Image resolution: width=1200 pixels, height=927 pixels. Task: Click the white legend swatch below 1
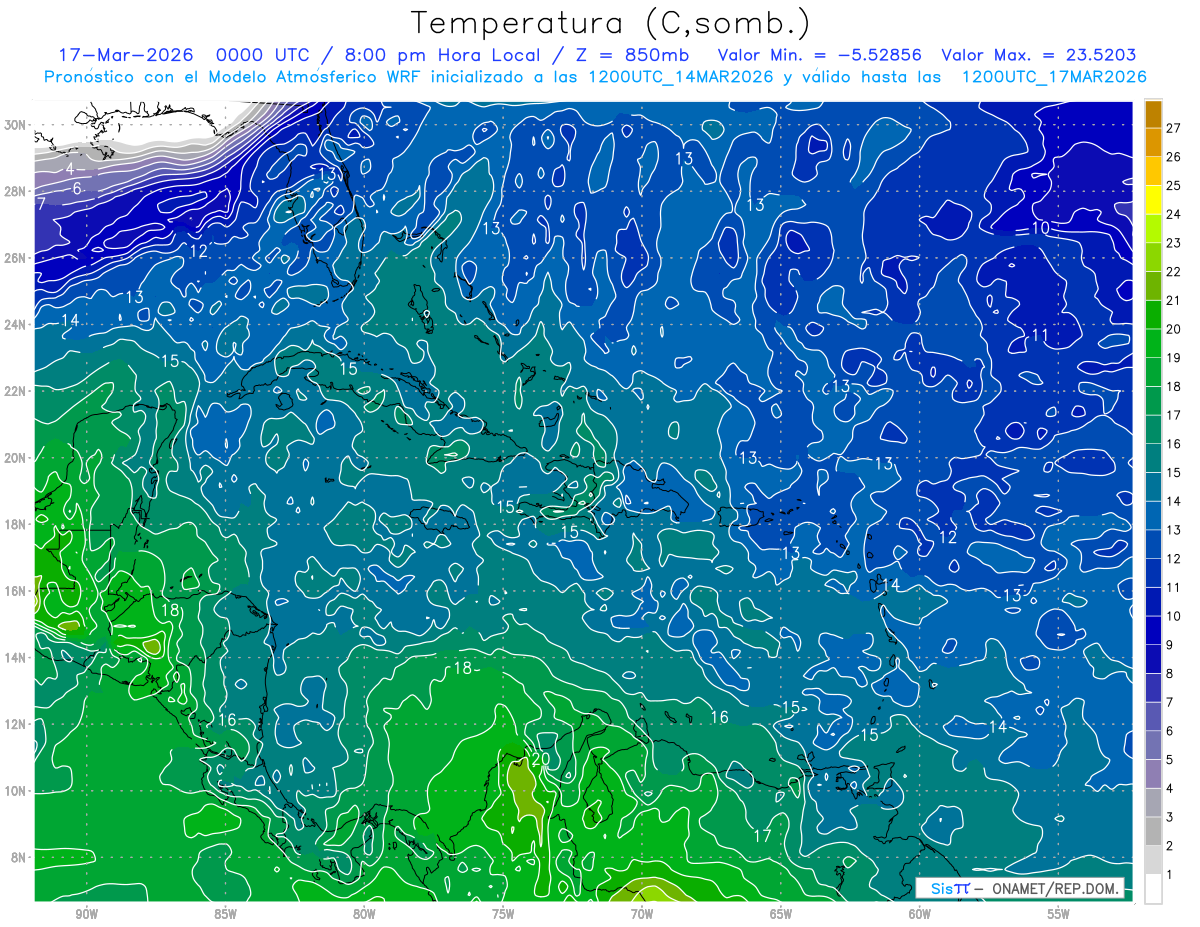coord(1153,888)
